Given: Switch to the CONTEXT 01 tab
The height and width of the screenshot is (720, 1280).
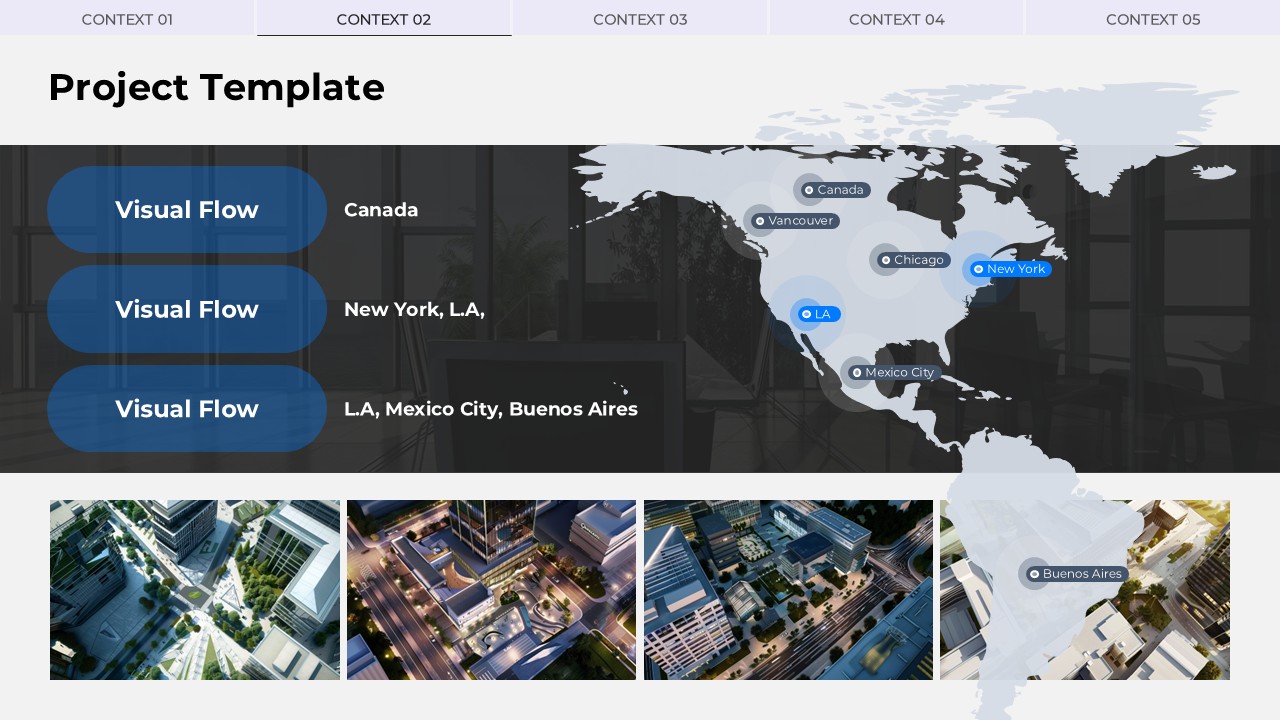Looking at the screenshot, I should (127, 19).
